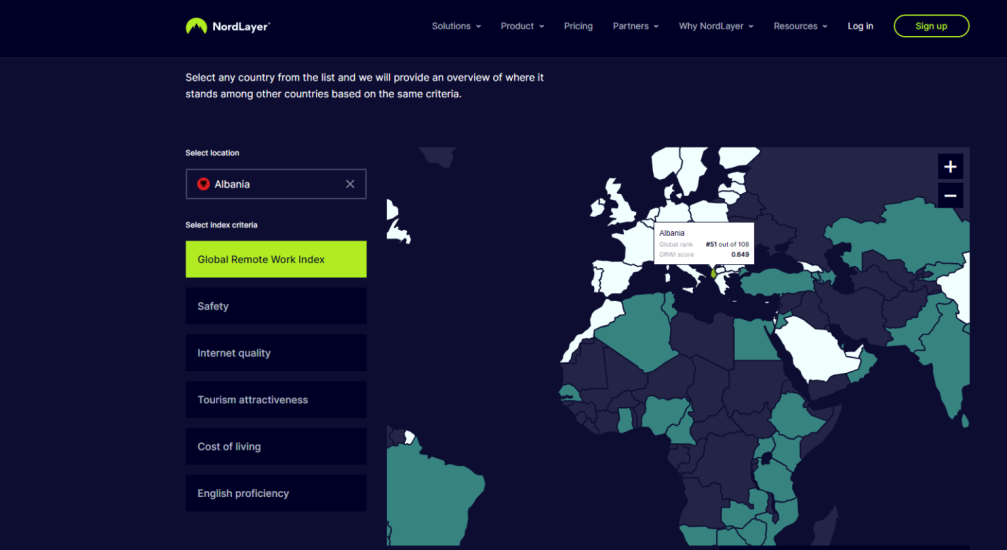Viewport: 1007px width, 550px height.
Task: Zoom in on the map with plus
Action: [x=950, y=167]
